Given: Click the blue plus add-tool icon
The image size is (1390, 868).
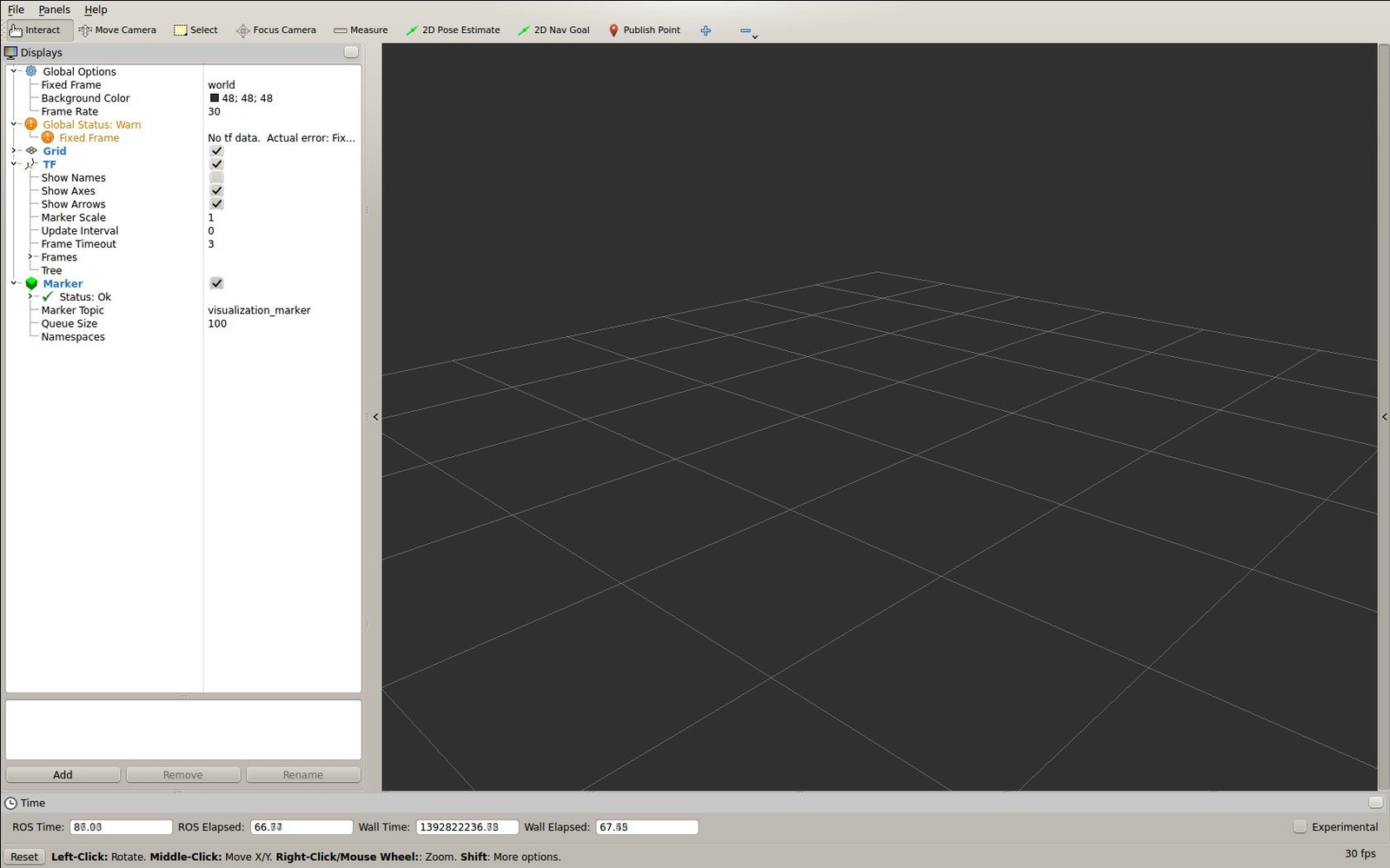Looking at the screenshot, I should click(705, 30).
